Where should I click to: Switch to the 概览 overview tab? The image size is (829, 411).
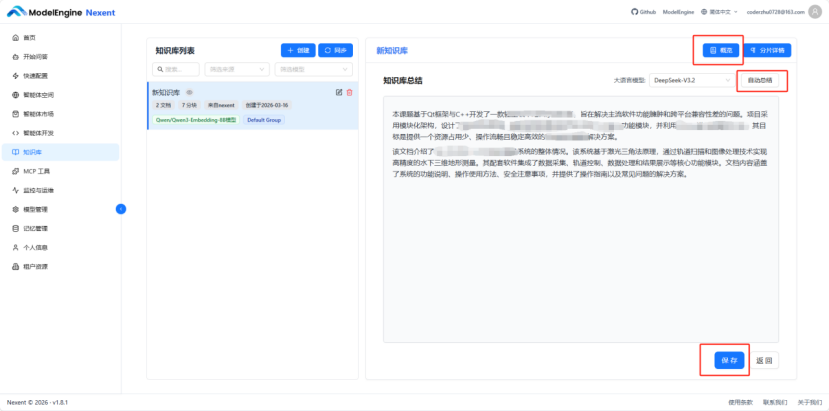tap(721, 50)
